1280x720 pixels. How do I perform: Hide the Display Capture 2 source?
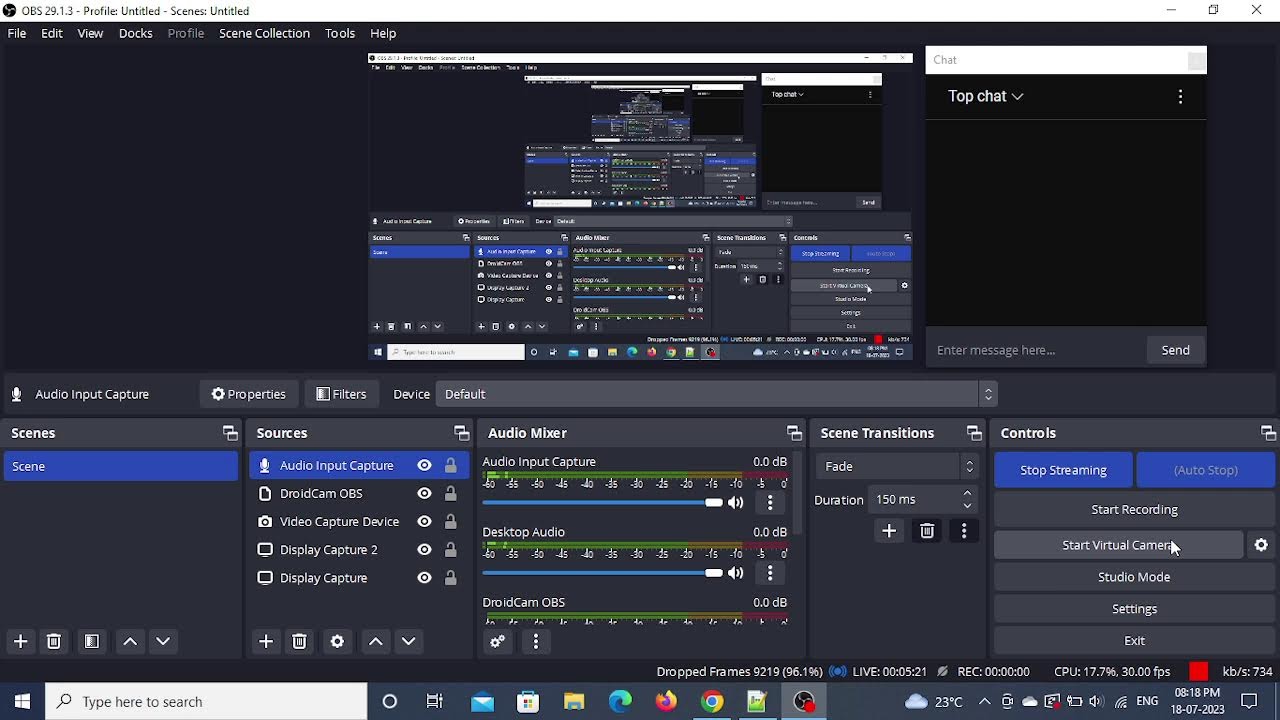[425, 550]
